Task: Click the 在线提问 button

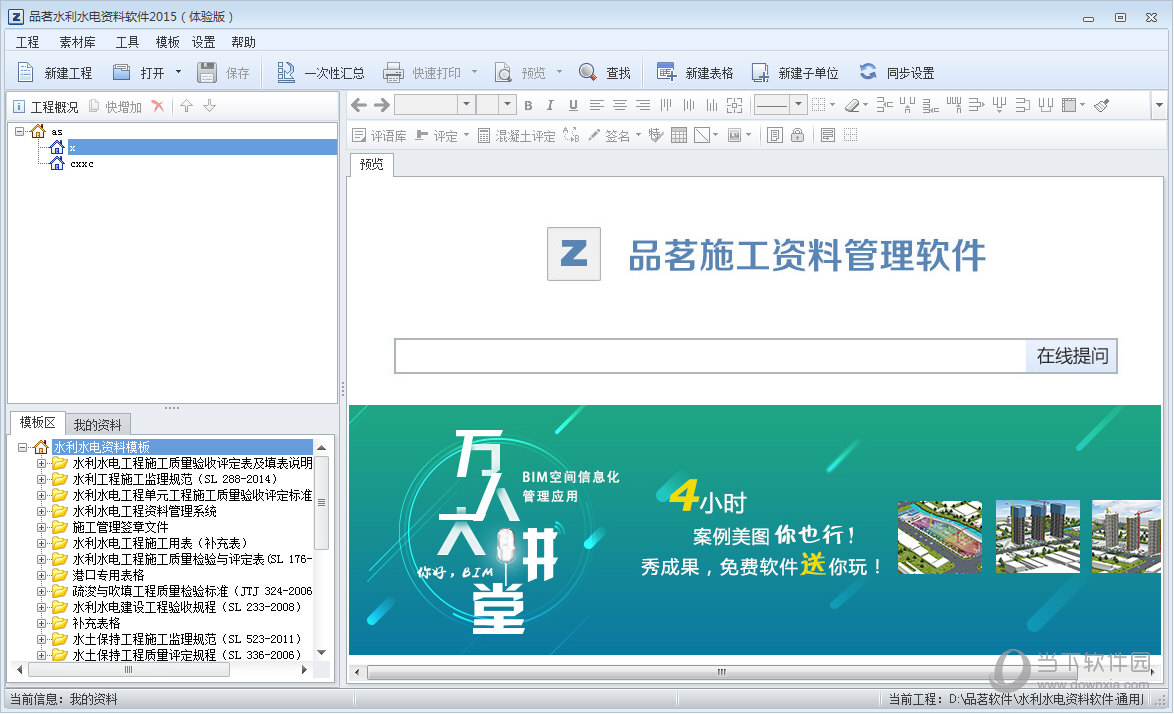Action: coord(1071,356)
